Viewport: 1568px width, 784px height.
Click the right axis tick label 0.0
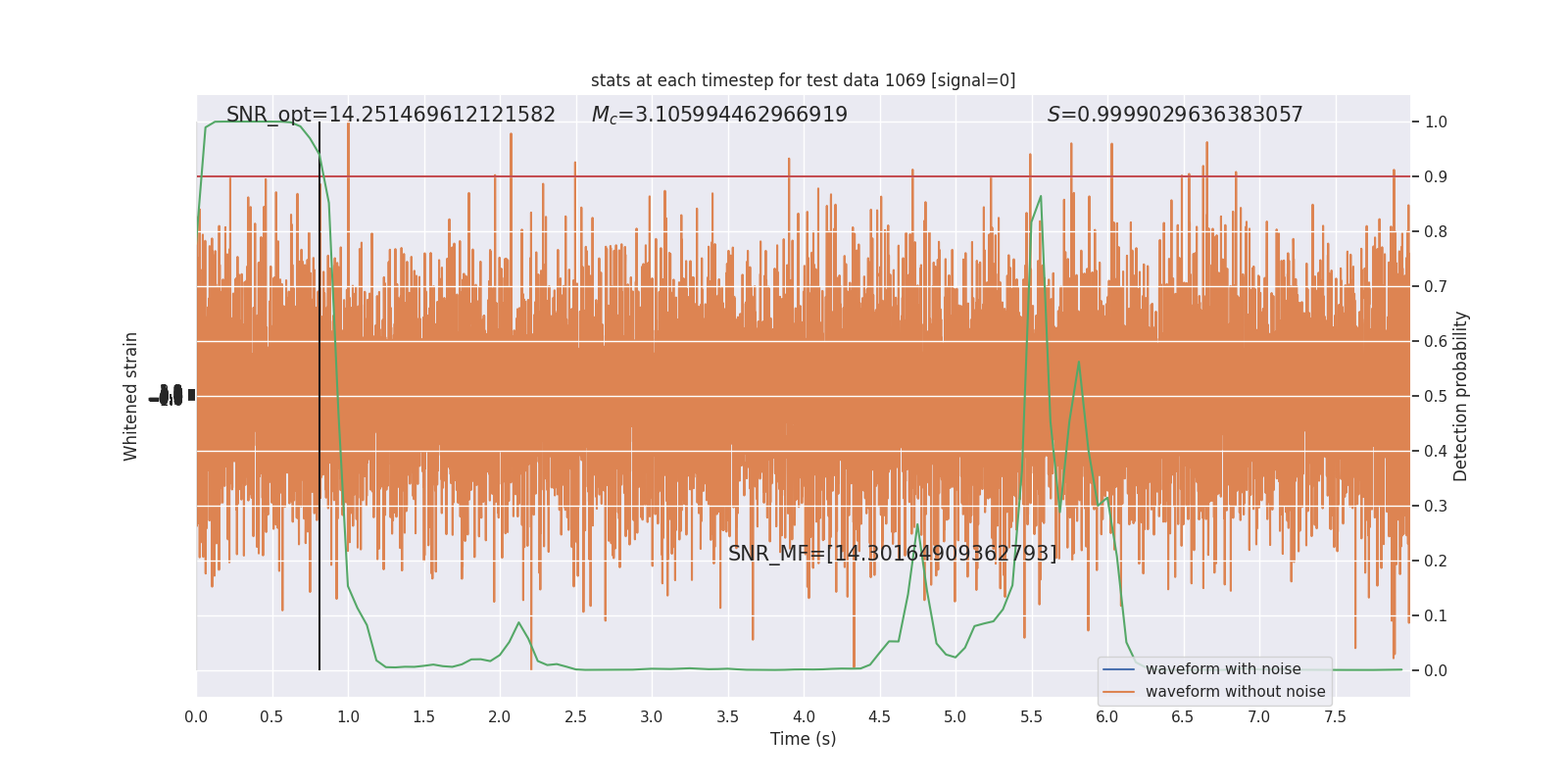point(1436,671)
